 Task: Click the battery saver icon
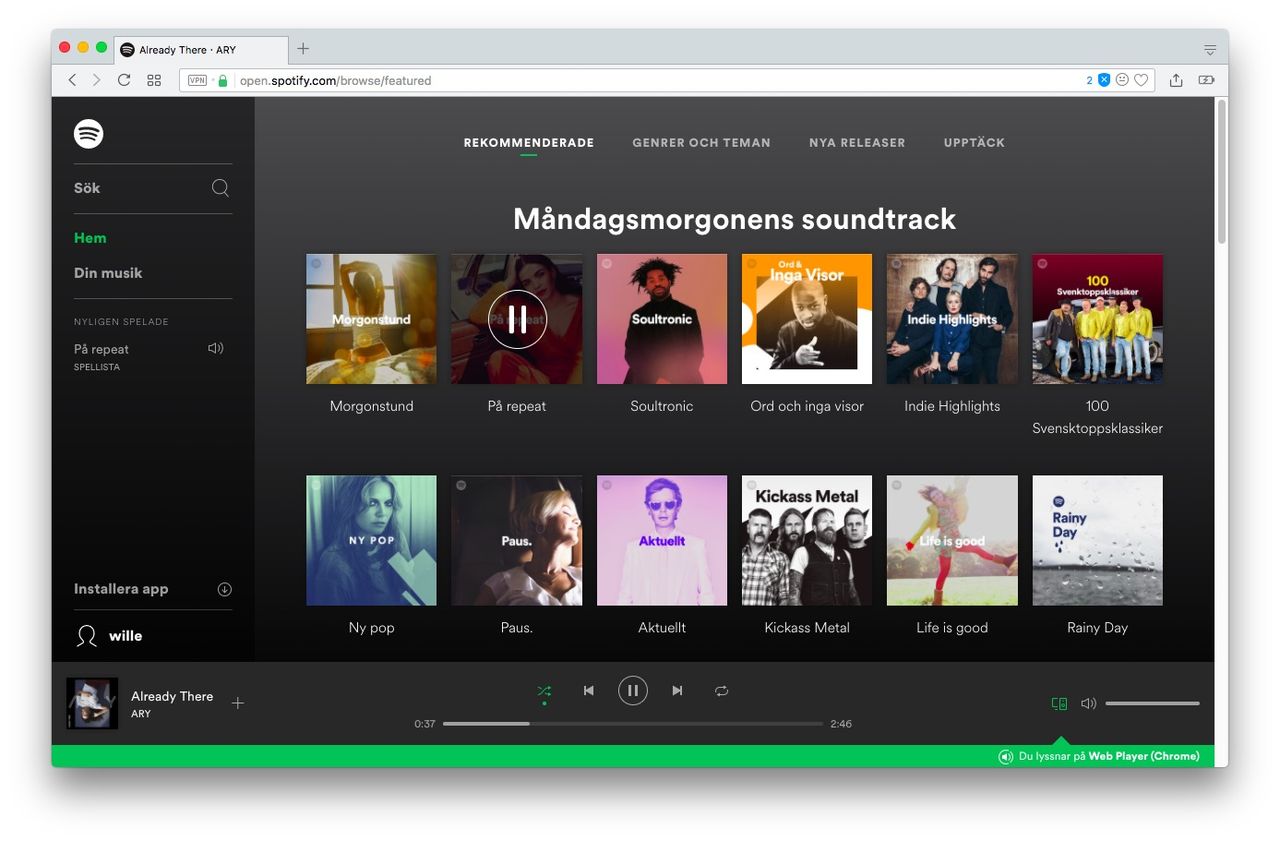point(1207,80)
